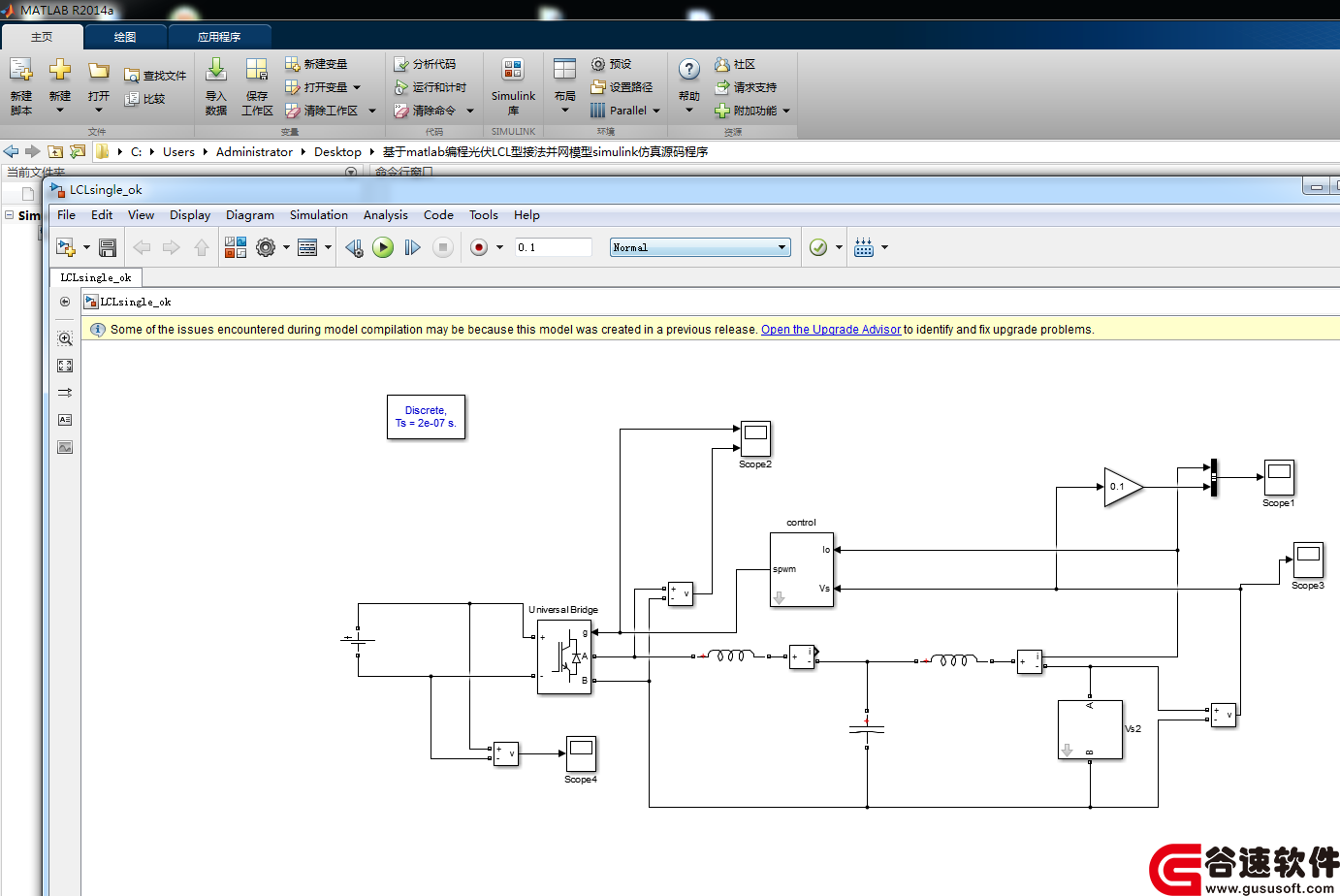Open the Display menu
Screen dimensions: 1340x896
click(x=190, y=215)
